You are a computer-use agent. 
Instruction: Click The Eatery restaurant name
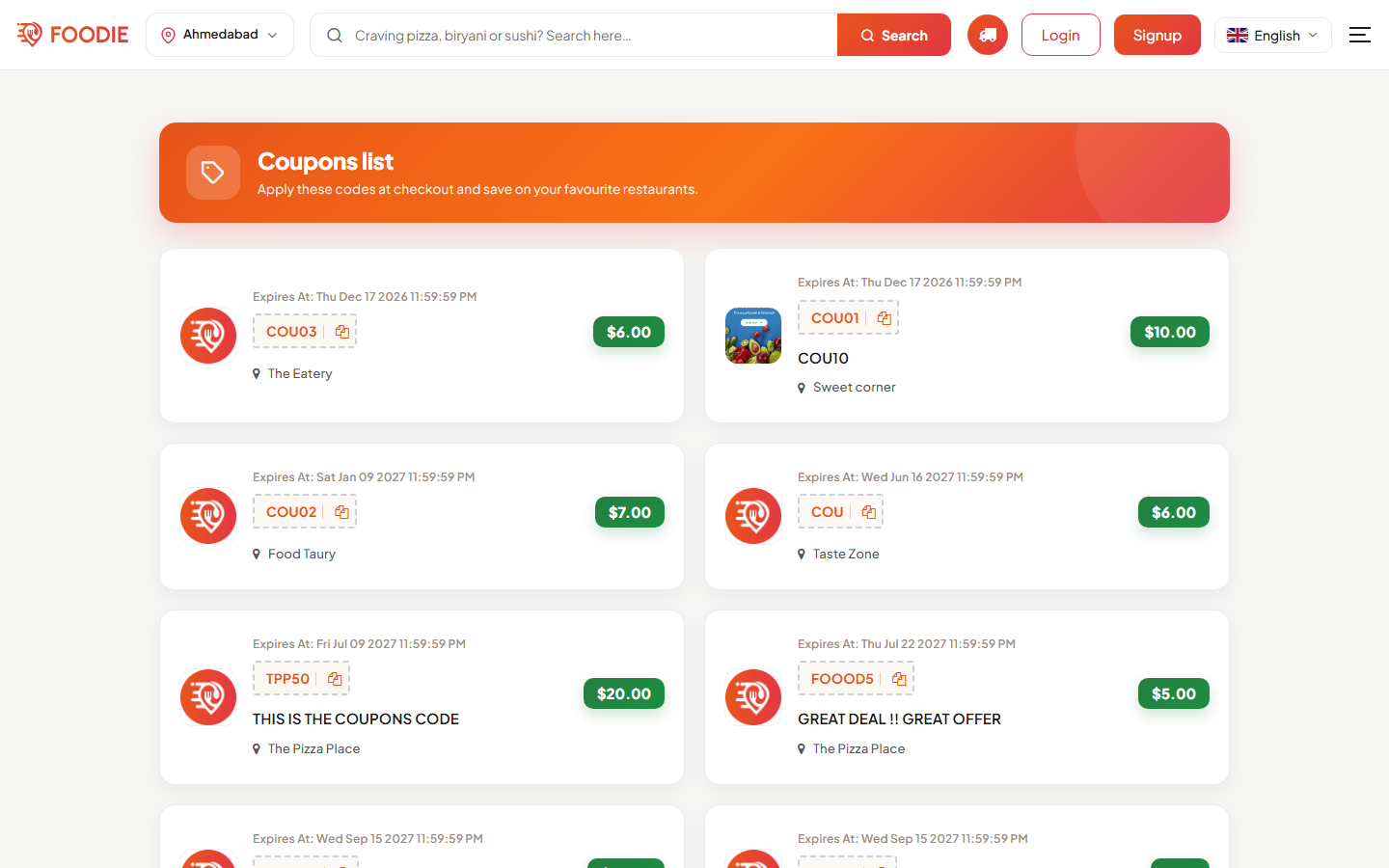[300, 374]
